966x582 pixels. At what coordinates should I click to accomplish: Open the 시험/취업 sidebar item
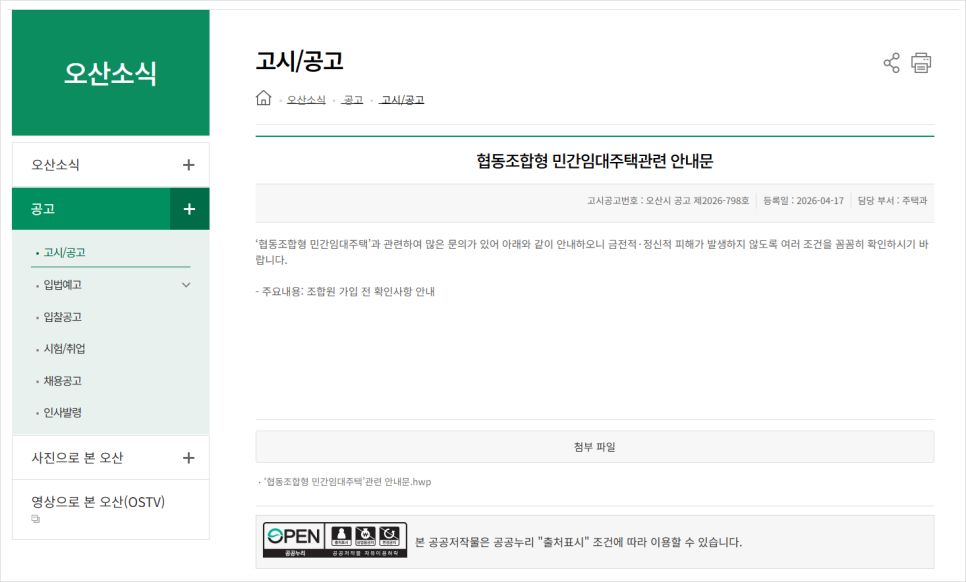click(x=64, y=349)
